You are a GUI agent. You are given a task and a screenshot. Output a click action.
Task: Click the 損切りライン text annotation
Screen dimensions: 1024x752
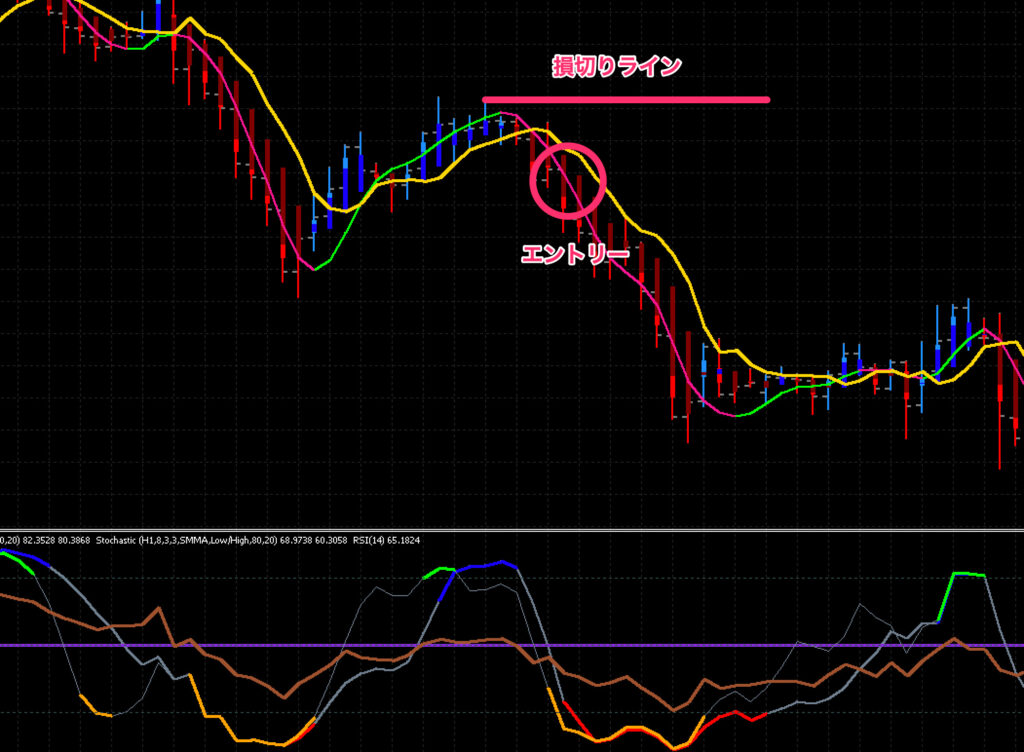(x=617, y=63)
